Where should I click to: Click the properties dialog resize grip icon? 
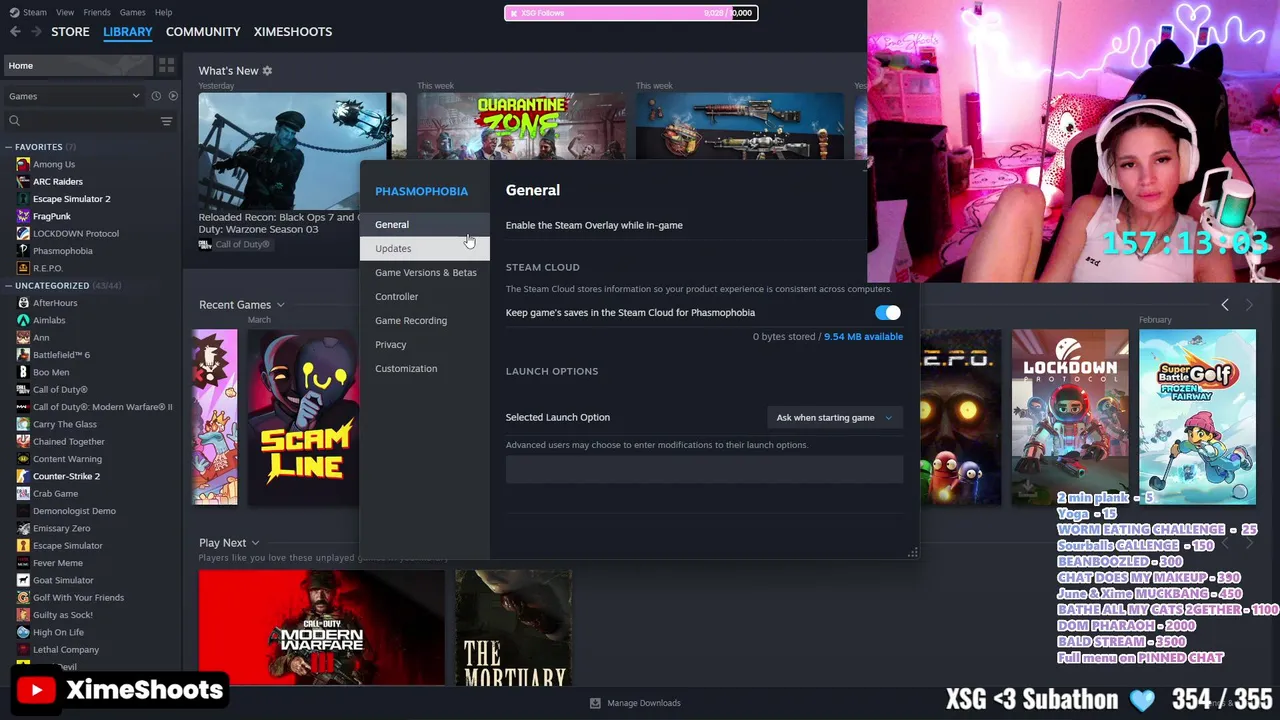point(912,553)
